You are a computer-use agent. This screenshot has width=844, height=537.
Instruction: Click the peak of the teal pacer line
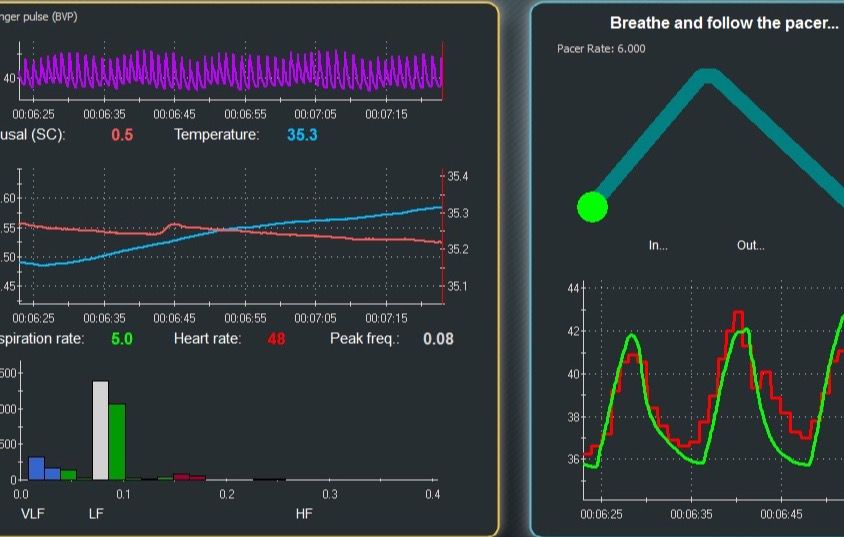[708, 76]
